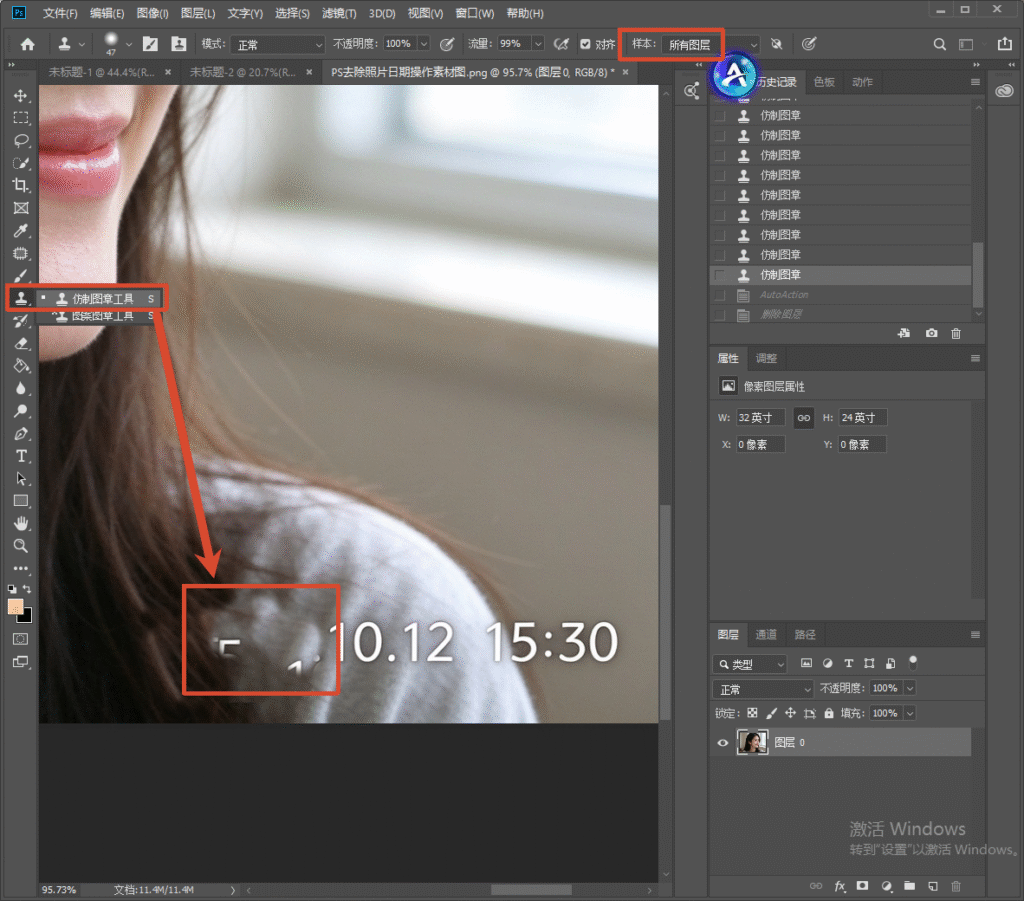Image resolution: width=1024 pixels, height=901 pixels.
Task: Open the layer blend mode 正常 dropdown
Action: (x=763, y=689)
